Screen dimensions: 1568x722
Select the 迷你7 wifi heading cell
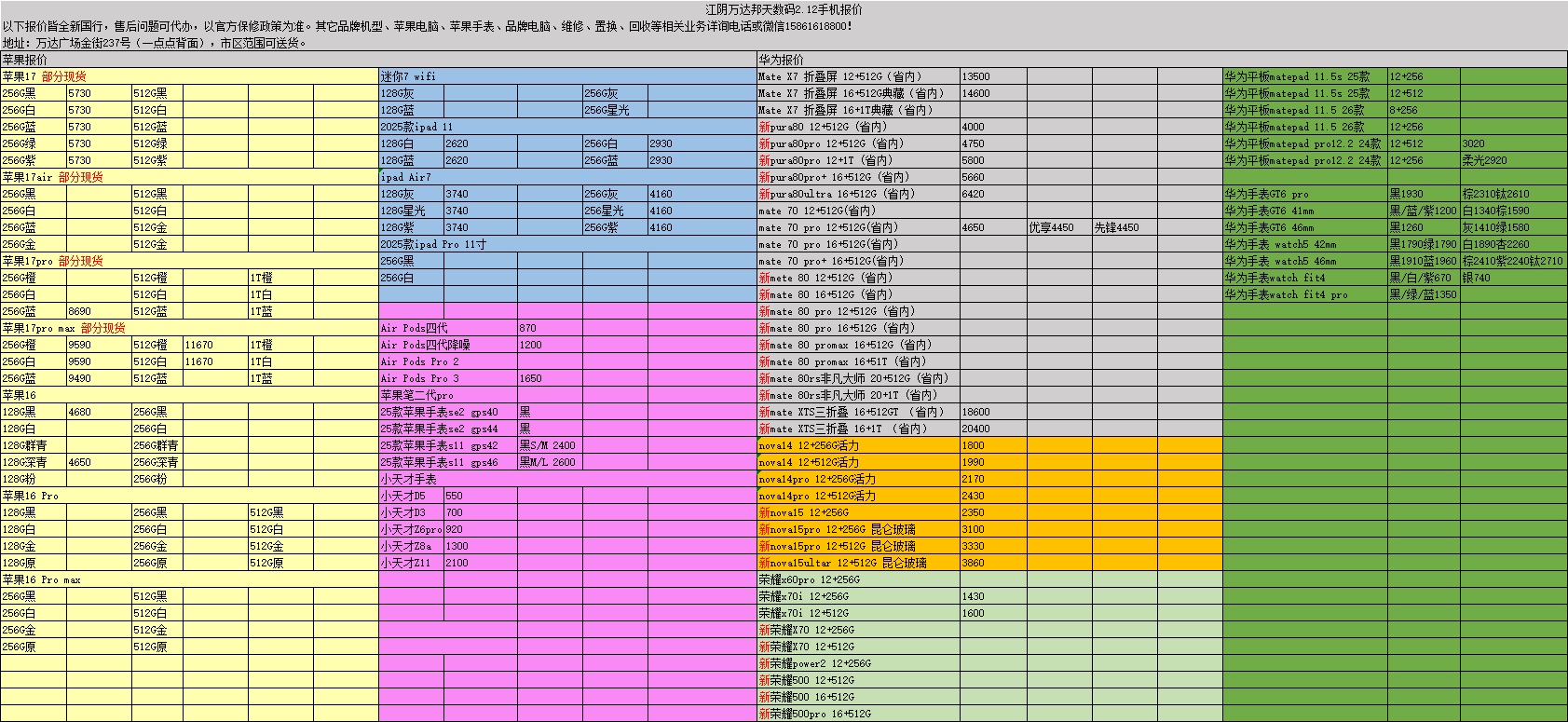[x=408, y=76]
